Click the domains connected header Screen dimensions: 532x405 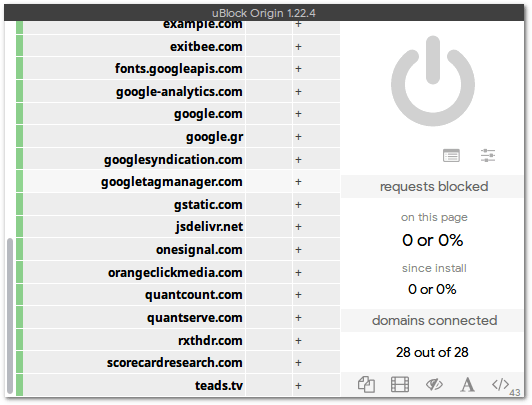(434, 321)
